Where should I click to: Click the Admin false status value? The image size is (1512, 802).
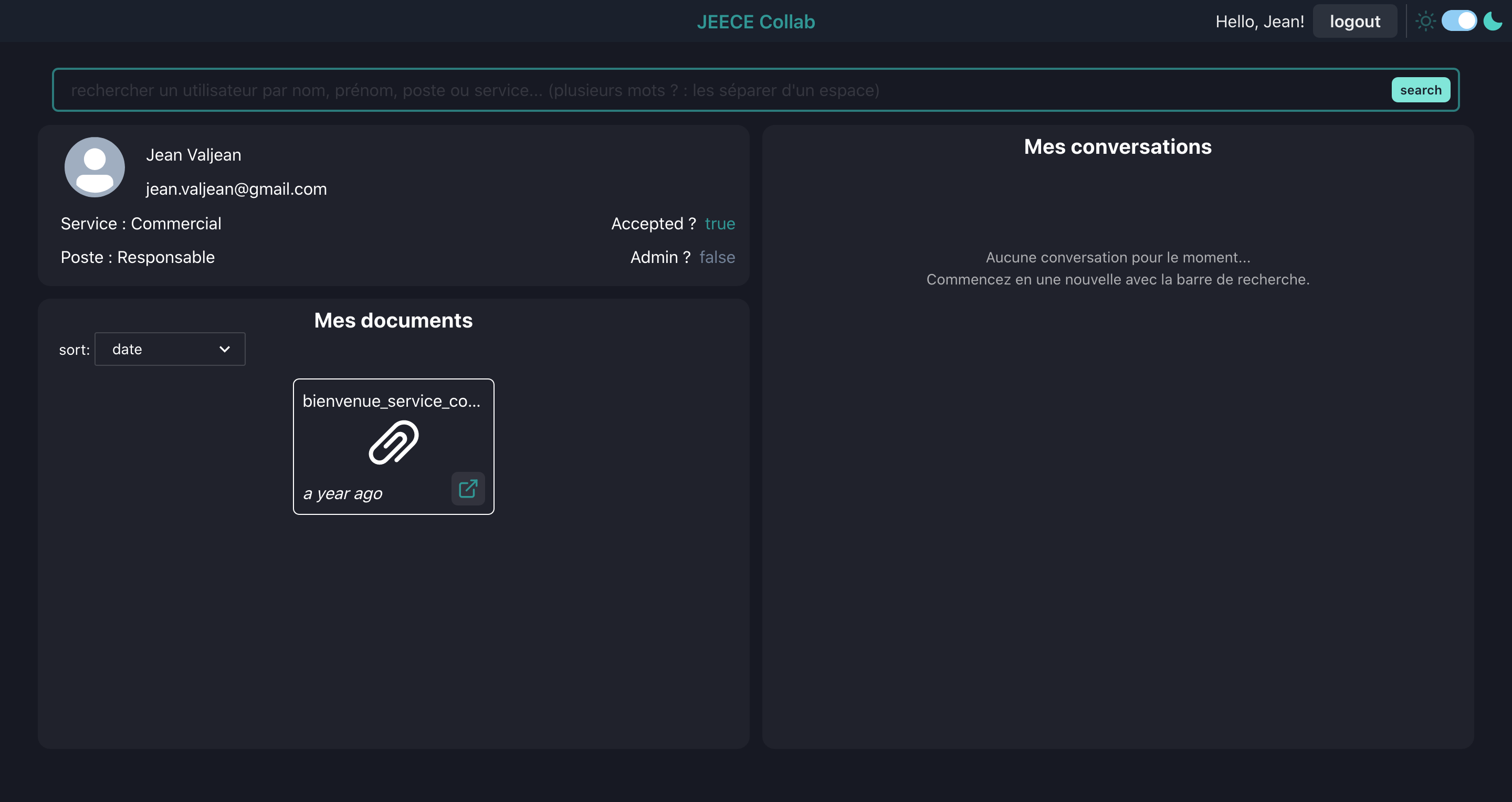click(x=717, y=257)
